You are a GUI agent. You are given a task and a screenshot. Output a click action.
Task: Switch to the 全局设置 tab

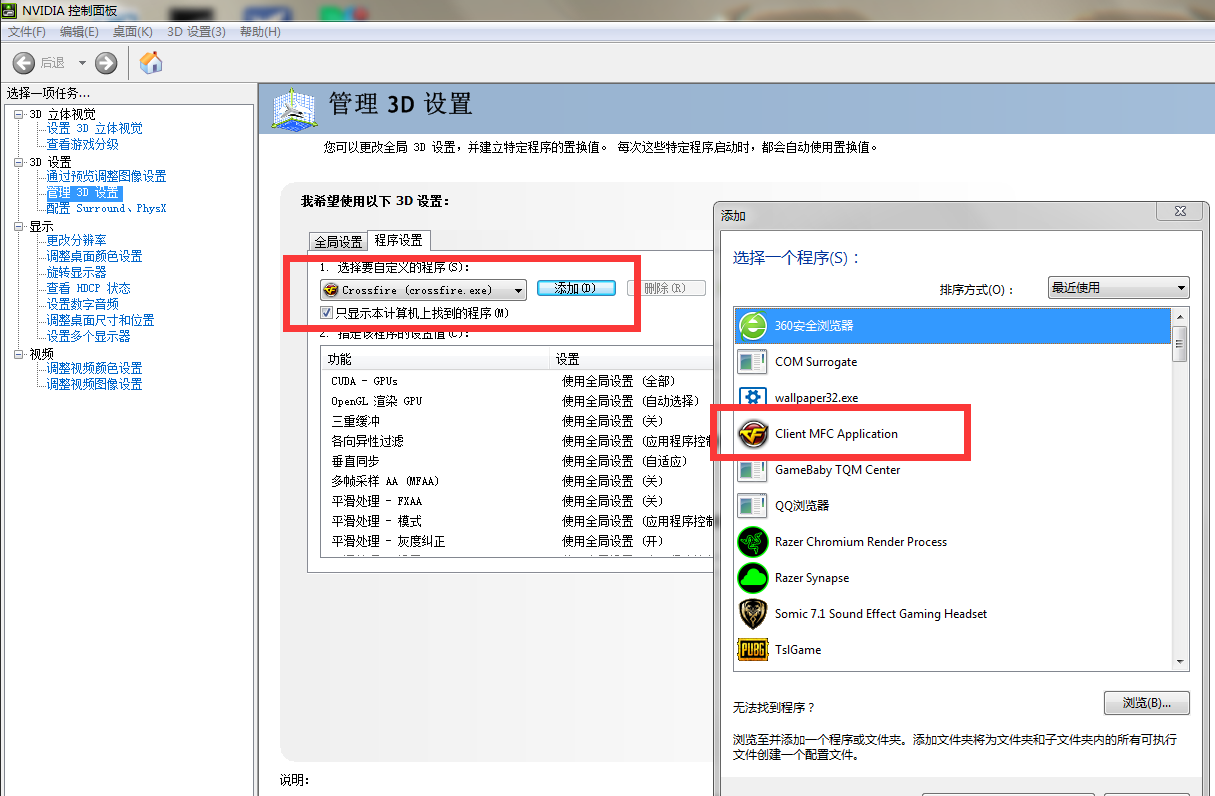click(337, 240)
